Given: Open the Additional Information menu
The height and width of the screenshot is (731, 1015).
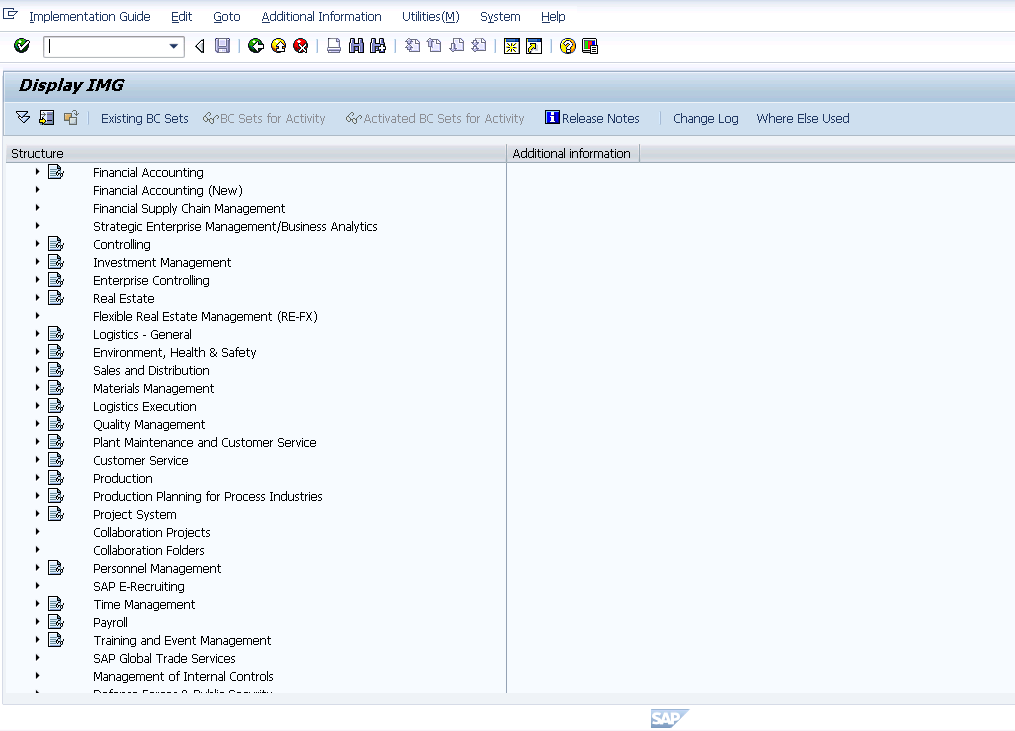Looking at the screenshot, I should [321, 16].
